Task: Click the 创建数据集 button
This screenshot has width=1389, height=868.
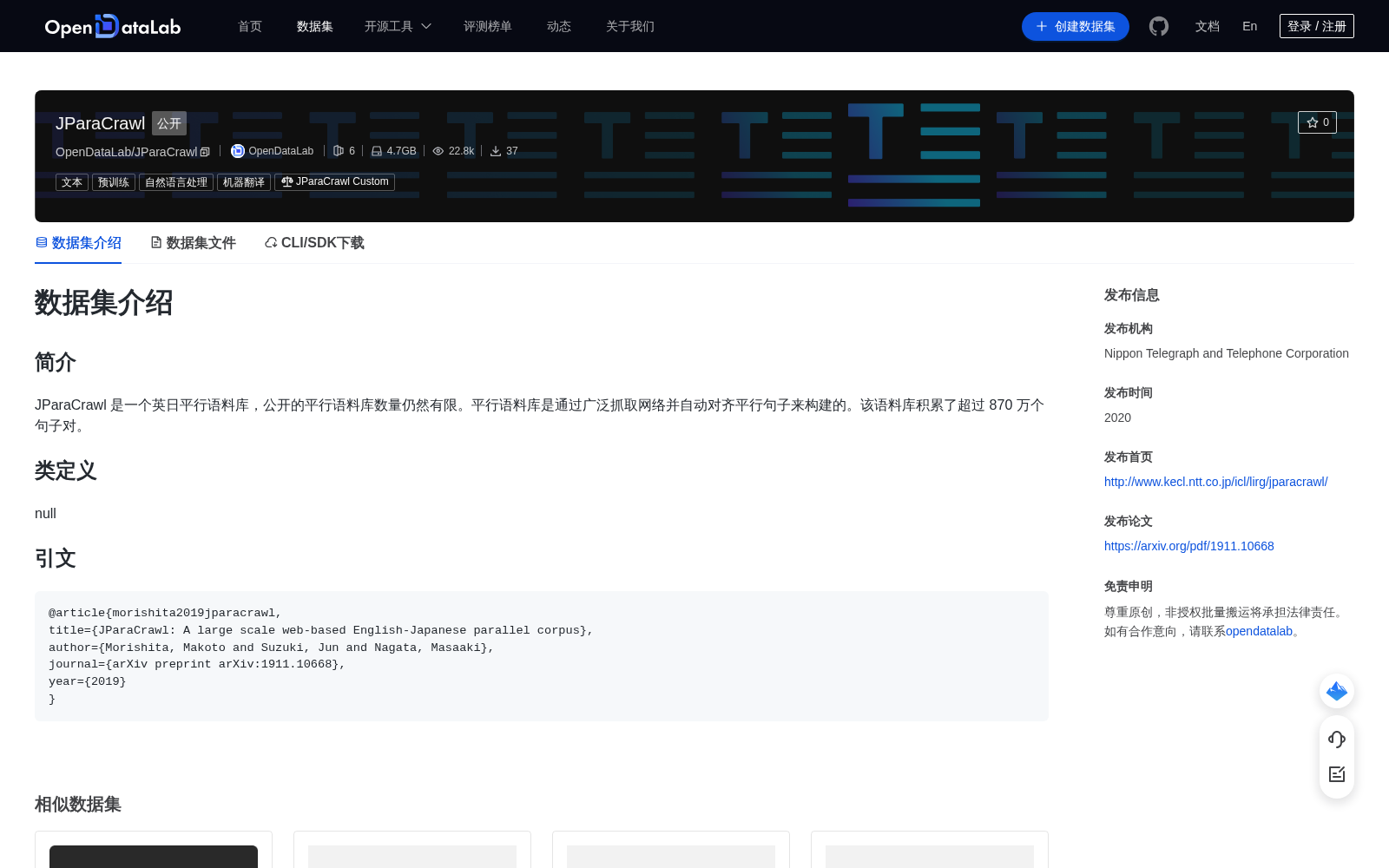Action: click(x=1076, y=26)
